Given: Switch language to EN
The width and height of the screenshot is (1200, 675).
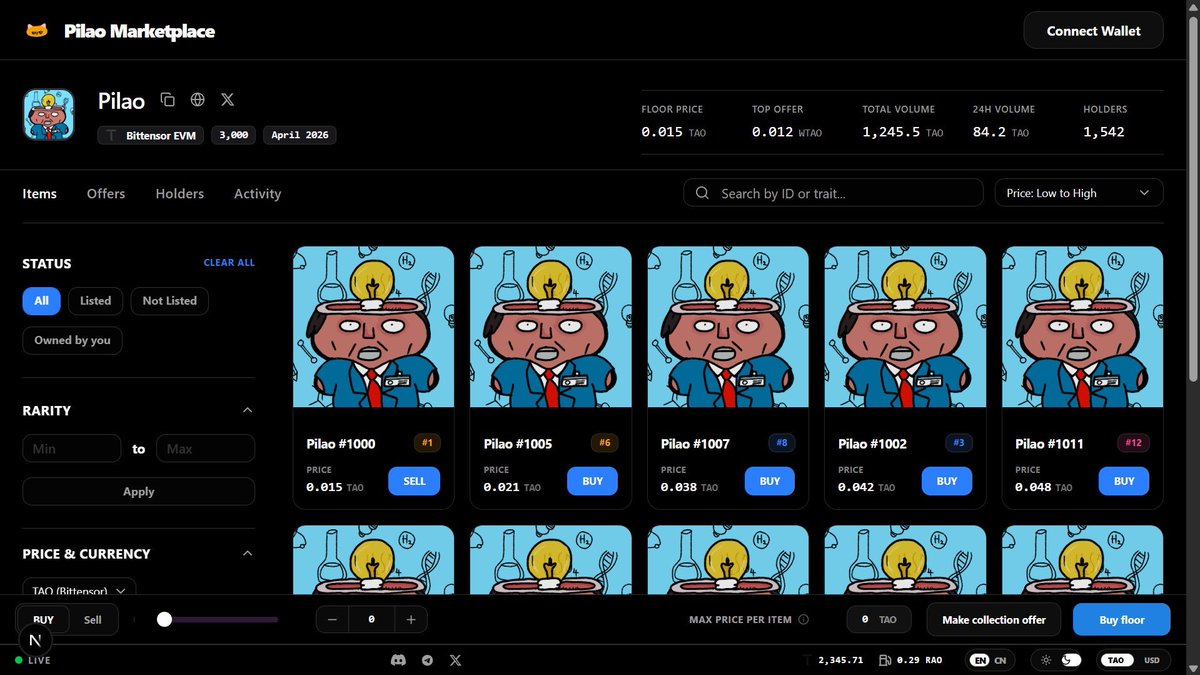Looking at the screenshot, I should 980,660.
